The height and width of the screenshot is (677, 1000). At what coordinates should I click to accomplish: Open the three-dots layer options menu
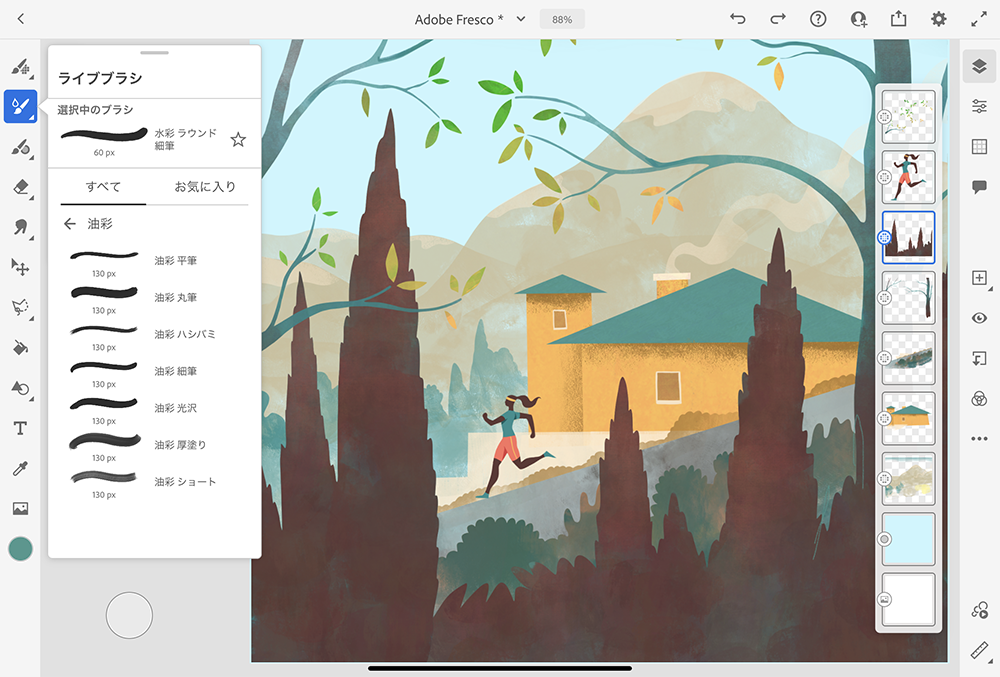979,438
